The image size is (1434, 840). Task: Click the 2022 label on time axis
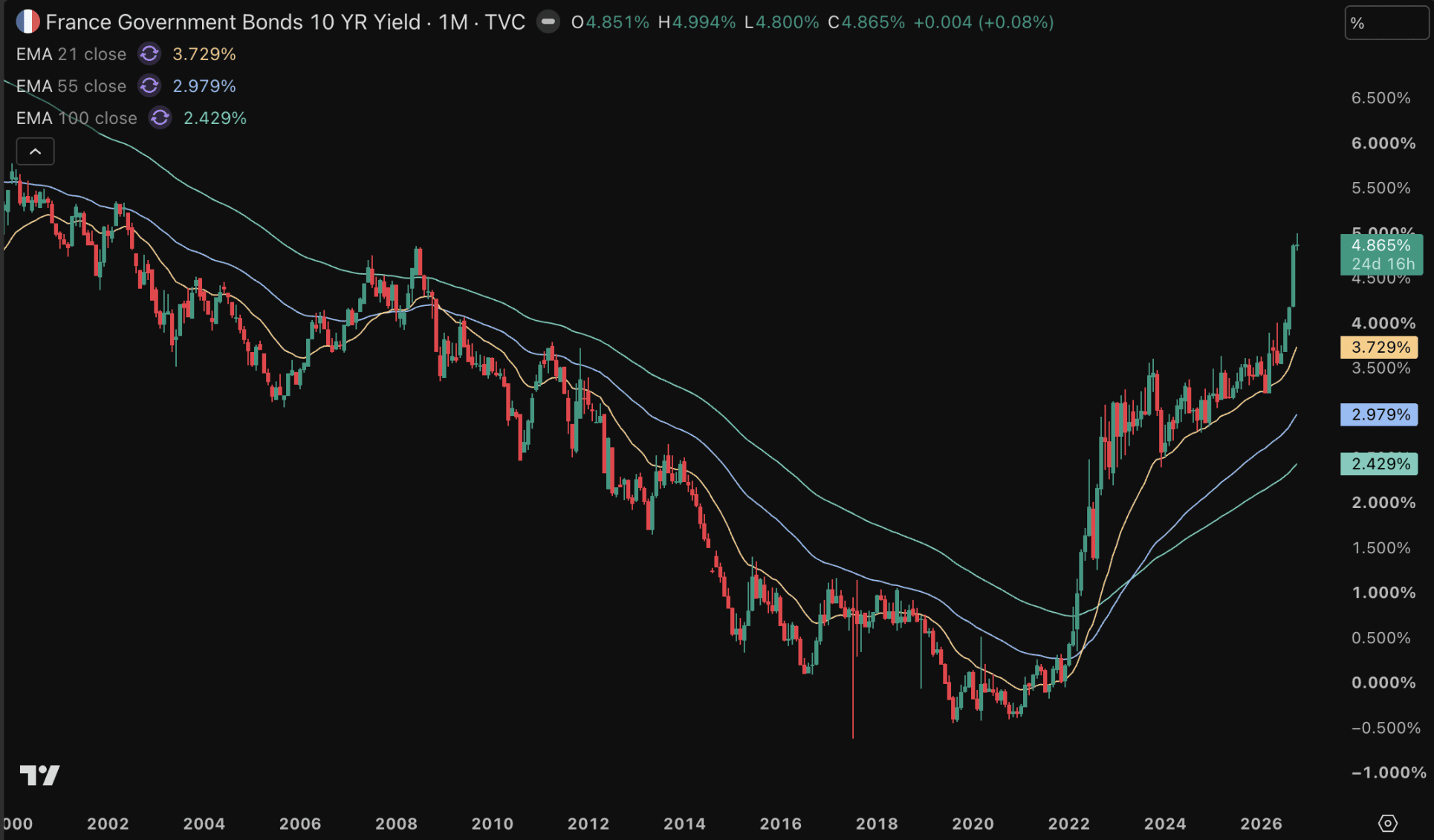pos(1068,824)
